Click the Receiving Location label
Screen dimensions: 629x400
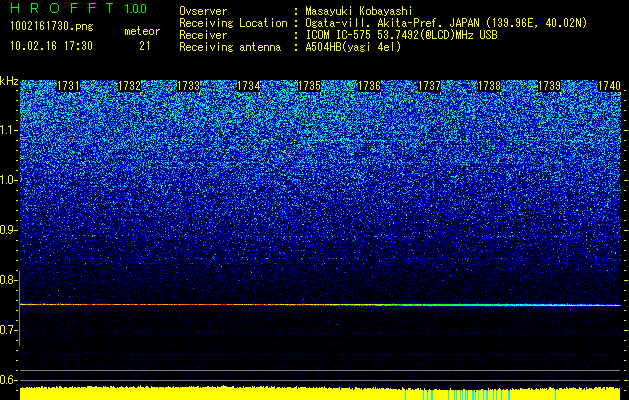click(233, 23)
